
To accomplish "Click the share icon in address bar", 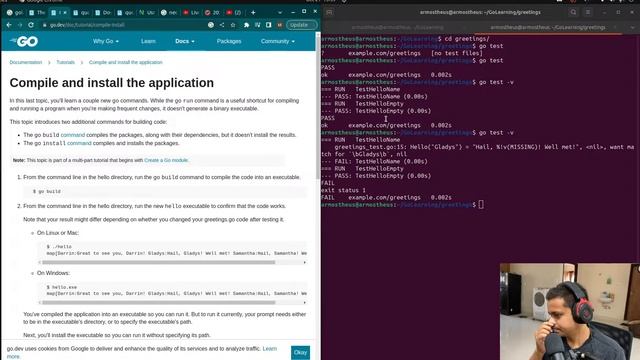I will 222,25.
